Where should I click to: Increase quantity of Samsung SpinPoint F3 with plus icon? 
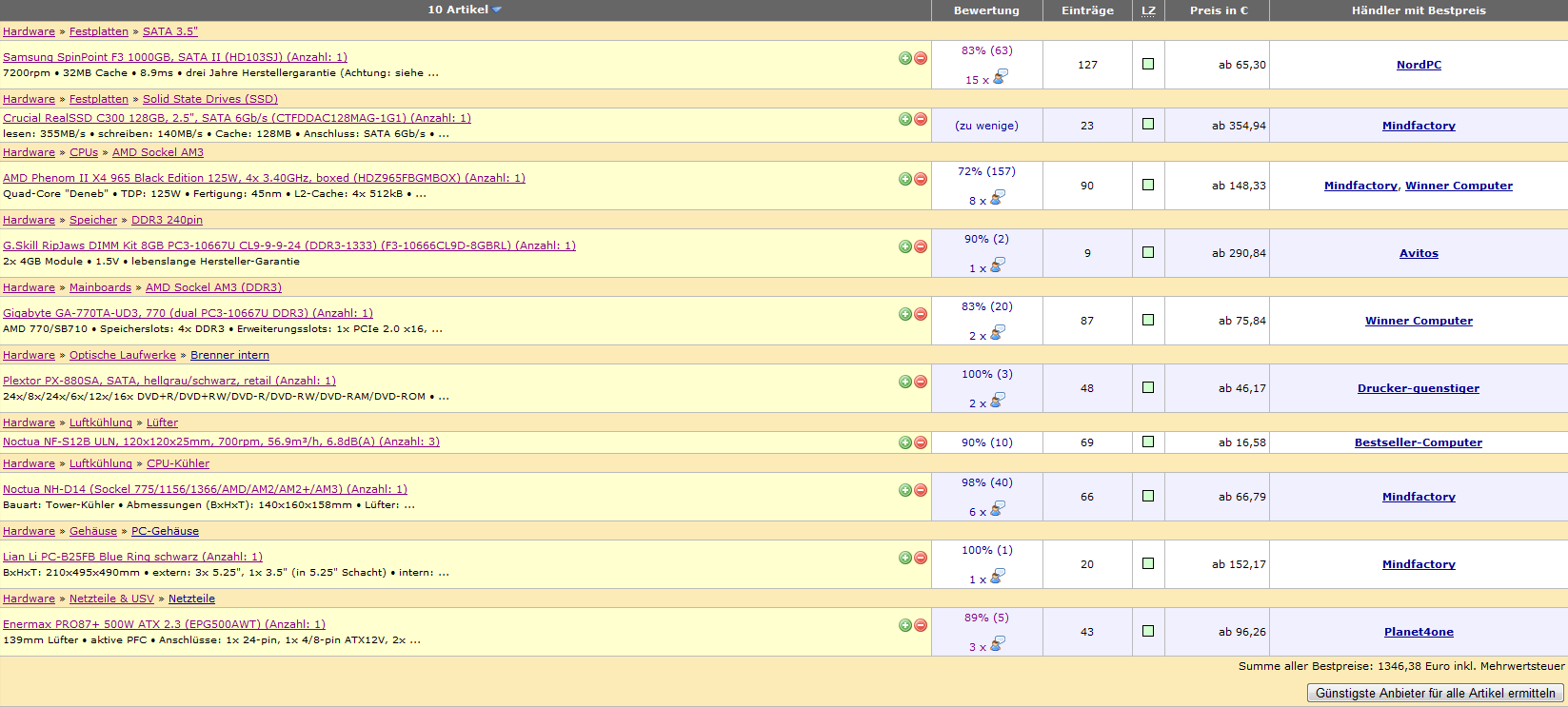[905, 58]
